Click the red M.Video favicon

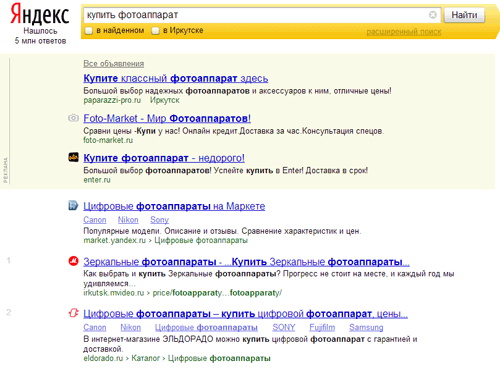tap(73, 261)
